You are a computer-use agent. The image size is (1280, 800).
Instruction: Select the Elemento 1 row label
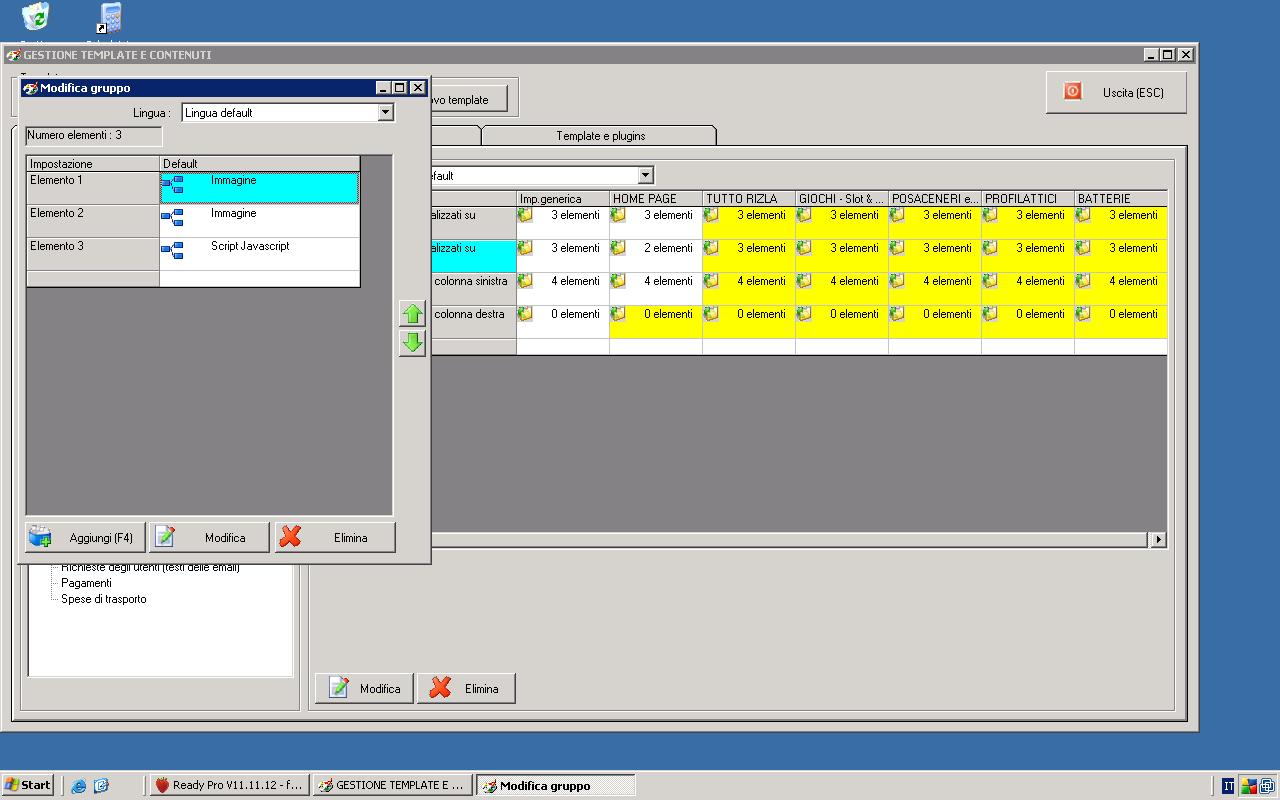click(x=93, y=188)
